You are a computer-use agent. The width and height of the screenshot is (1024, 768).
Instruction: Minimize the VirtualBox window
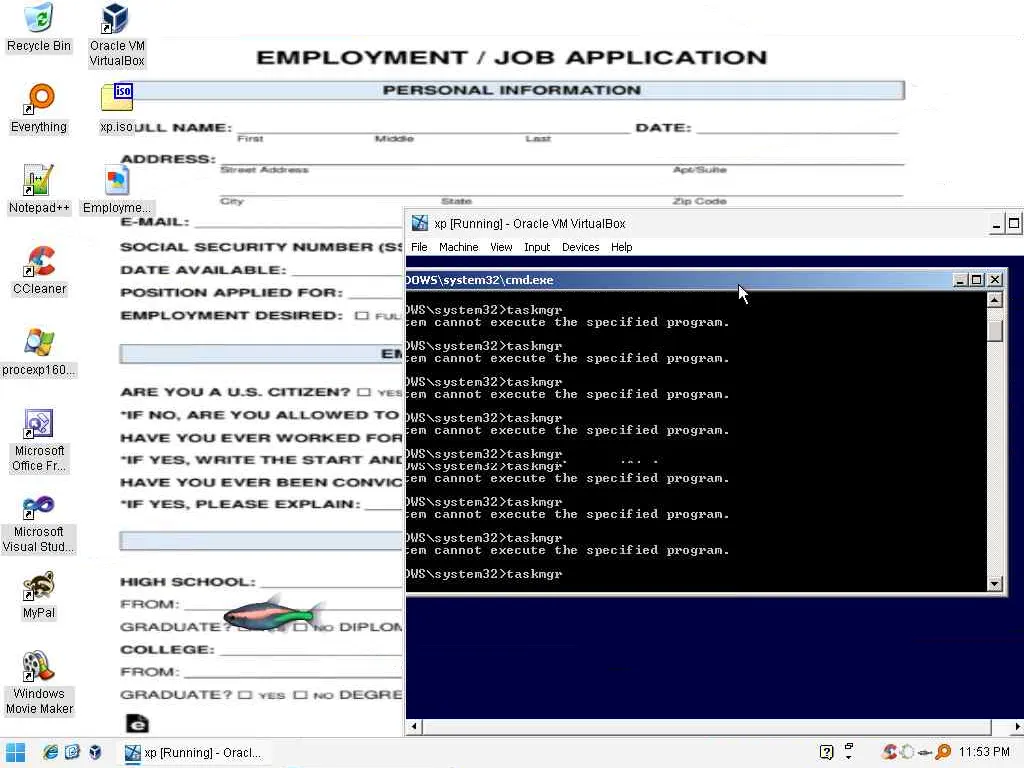pos(997,224)
